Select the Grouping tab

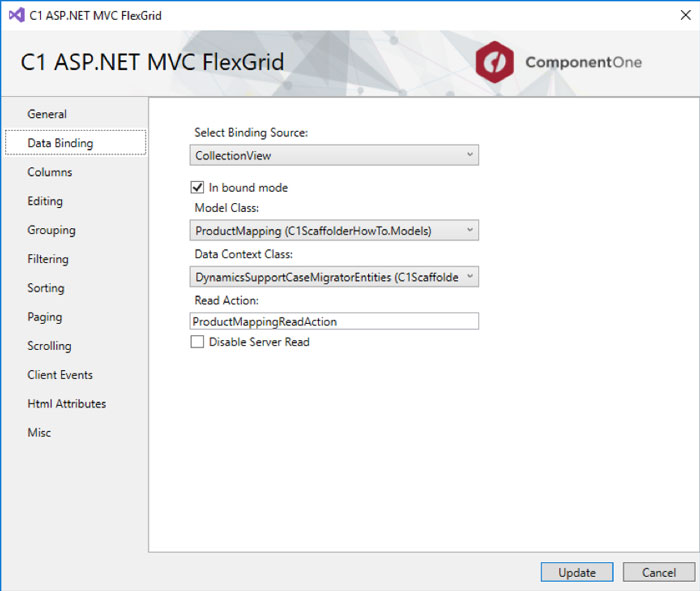click(x=51, y=230)
